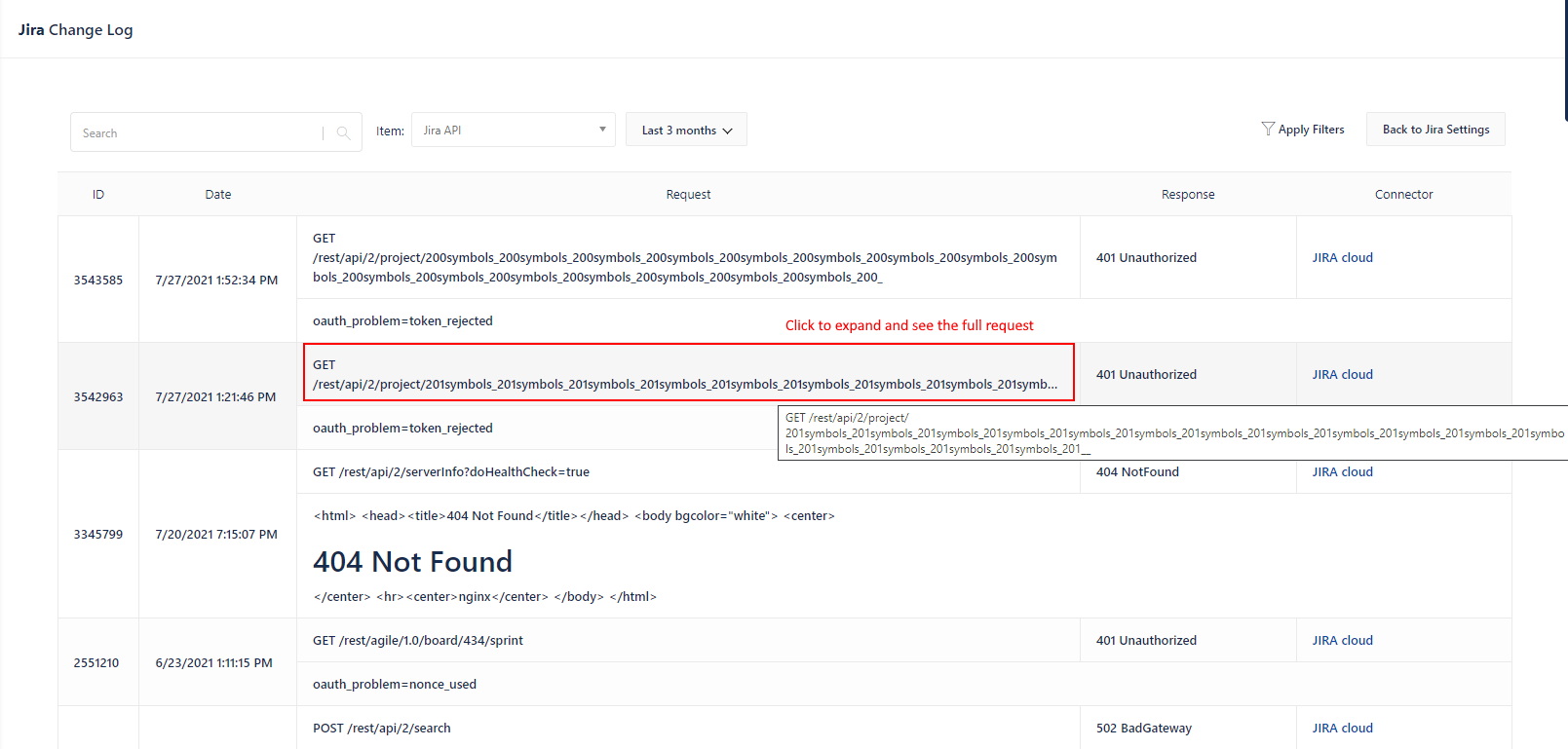Click oauth_problem=token_rejected under log 3542963
This screenshot has width=1568, height=749.
pyautogui.click(x=402, y=428)
